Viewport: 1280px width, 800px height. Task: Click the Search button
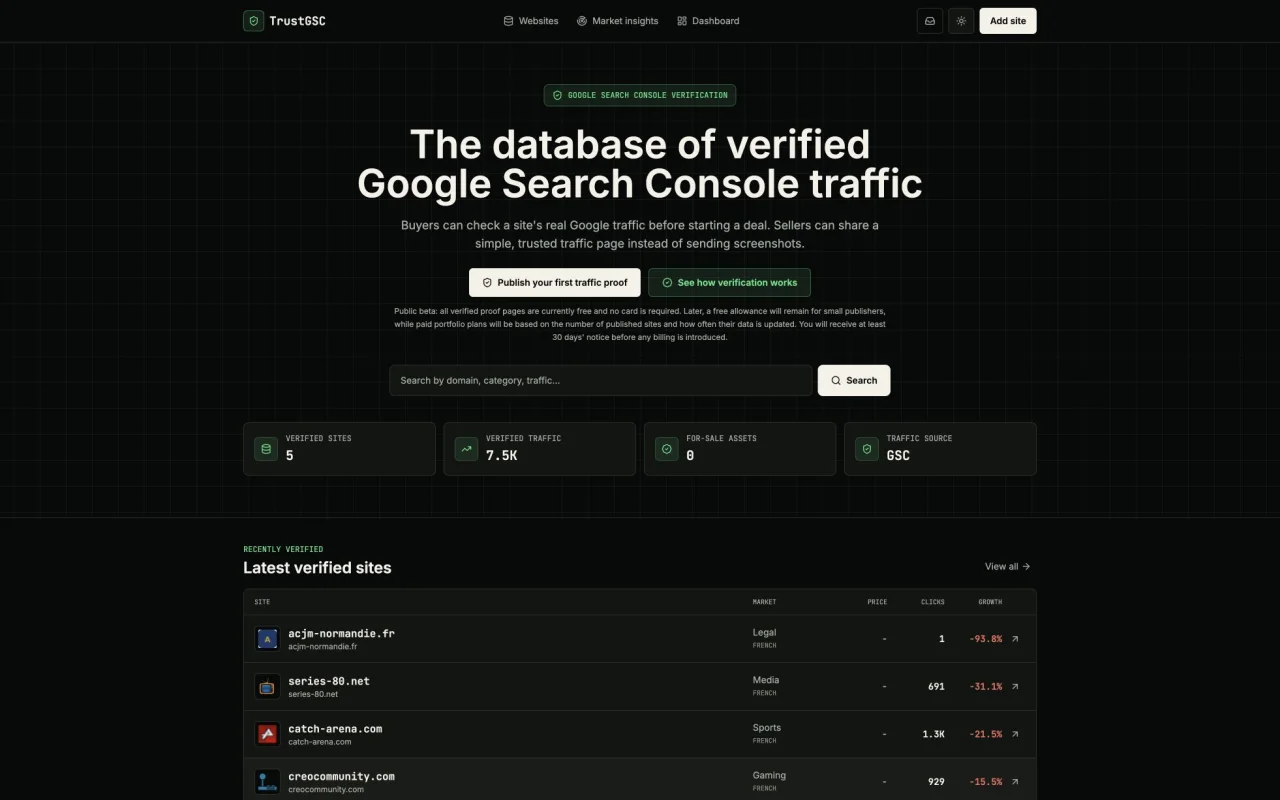(x=854, y=380)
